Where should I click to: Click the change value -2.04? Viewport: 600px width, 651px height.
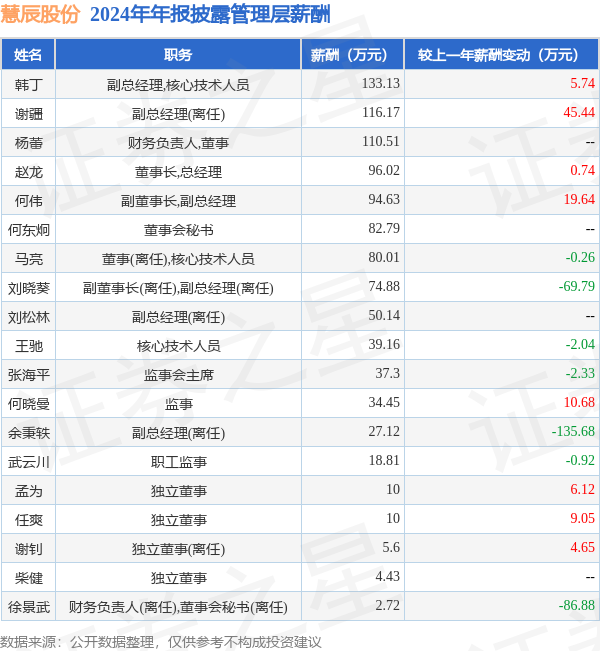point(580,344)
